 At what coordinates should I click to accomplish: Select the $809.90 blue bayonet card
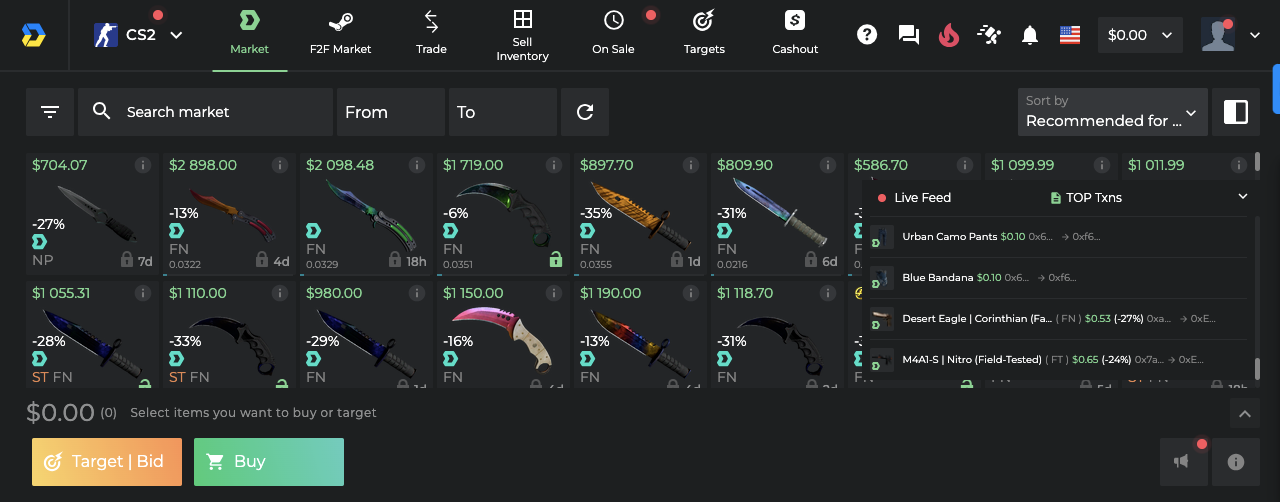click(x=777, y=214)
